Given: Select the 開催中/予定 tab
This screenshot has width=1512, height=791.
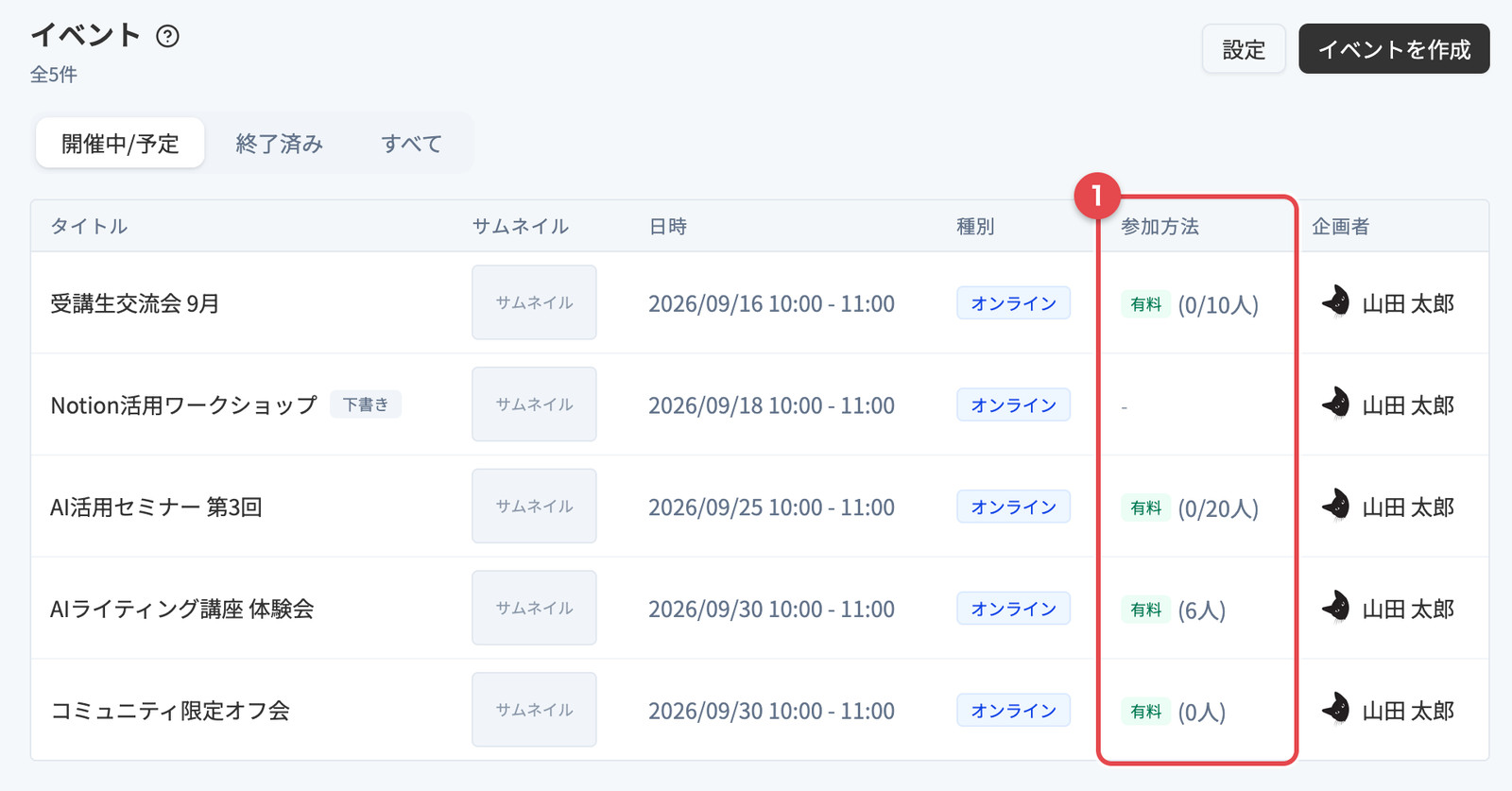Looking at the screenshot, I should pos(120,144).
